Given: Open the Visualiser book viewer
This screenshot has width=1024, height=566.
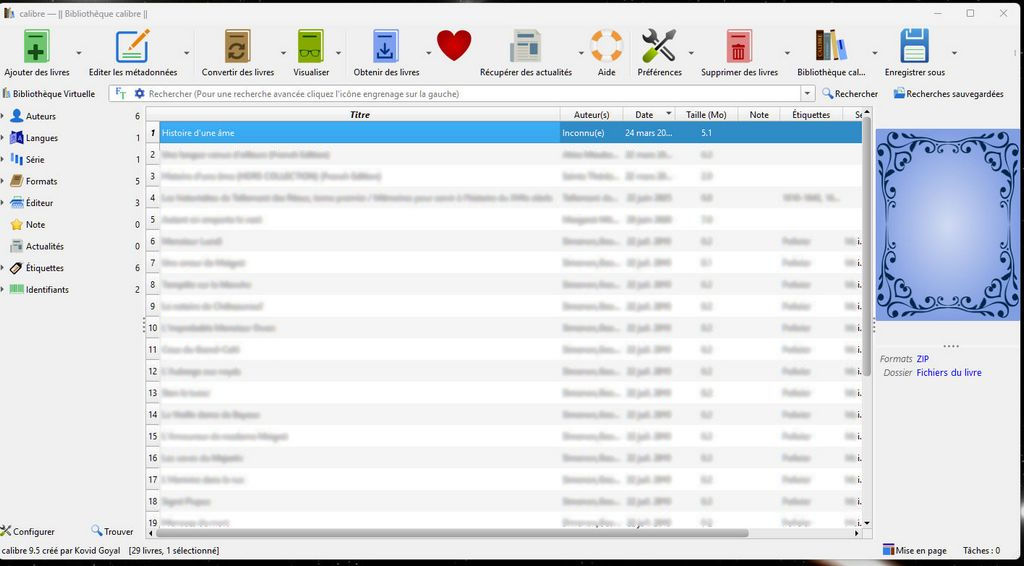Looking at the screenshot, I should click(x=311, y=47).
